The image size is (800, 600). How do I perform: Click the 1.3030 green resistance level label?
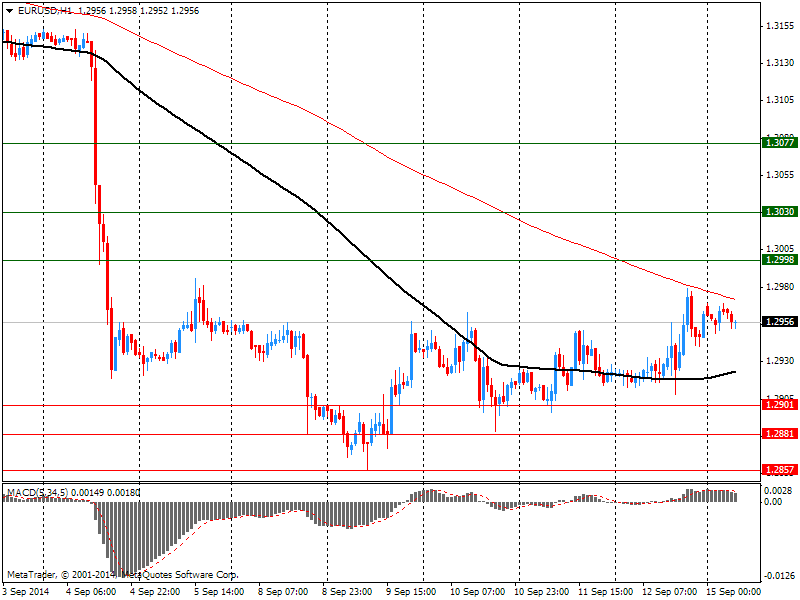point(780,212)
